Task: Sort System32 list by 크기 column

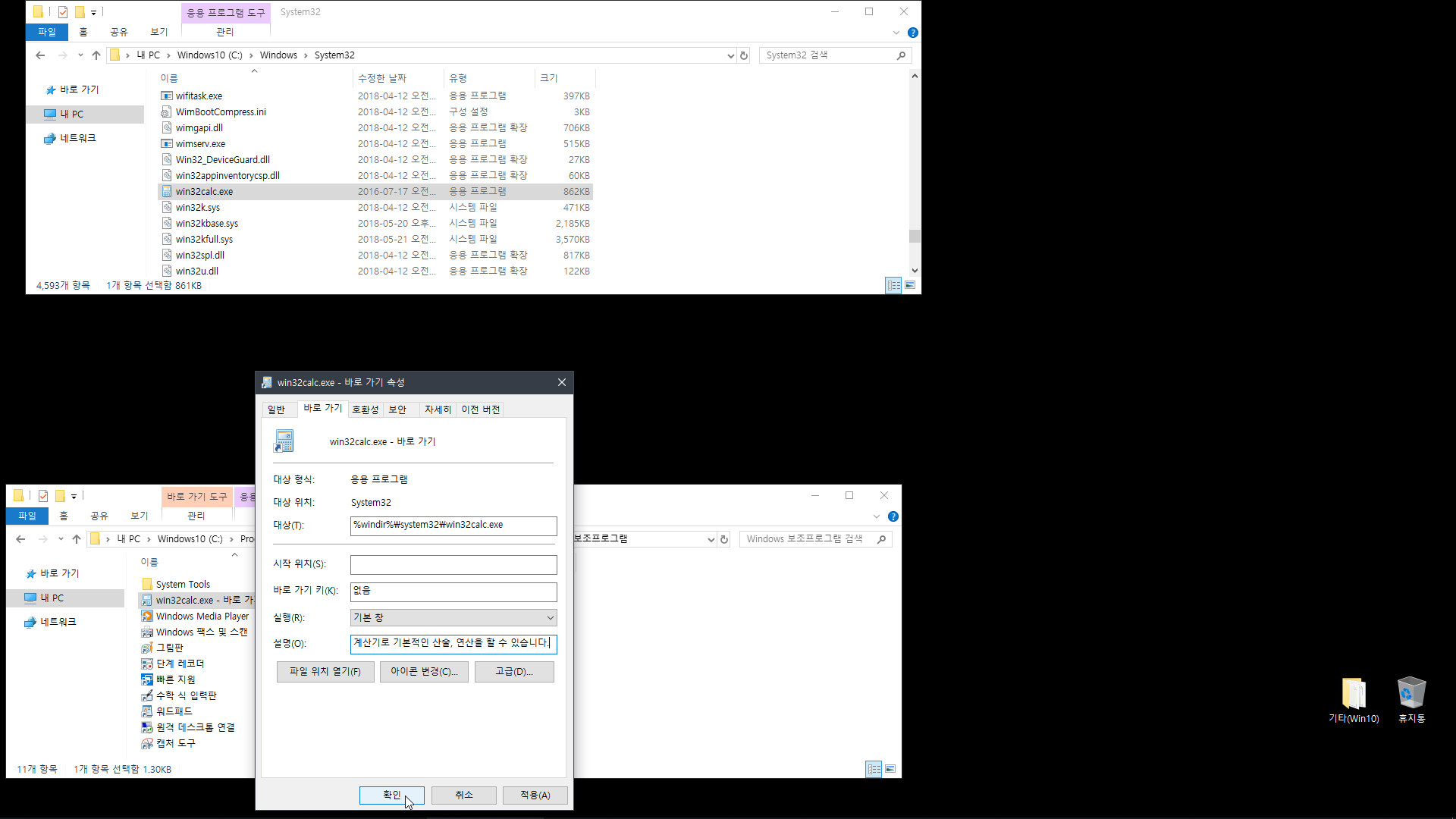Action: [x=565, y=78]
